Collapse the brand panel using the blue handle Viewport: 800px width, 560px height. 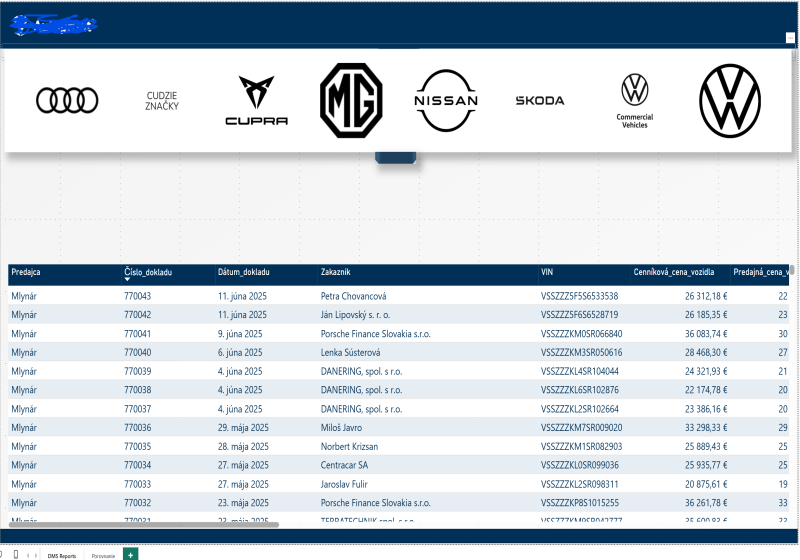(x=395, y=158)
